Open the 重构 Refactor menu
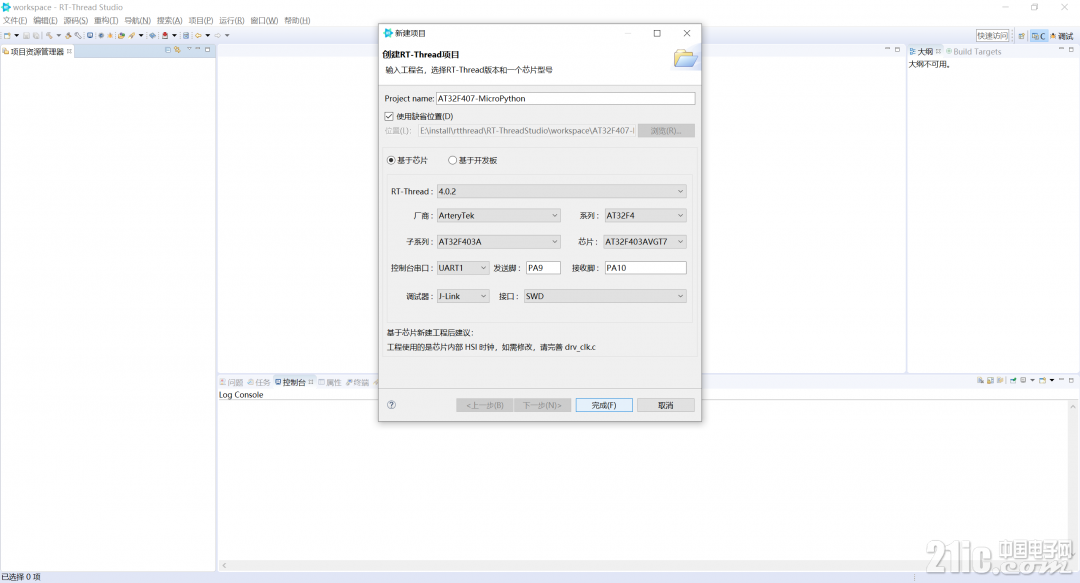This screenshot has width=1080, height=583. pos(106,21)
